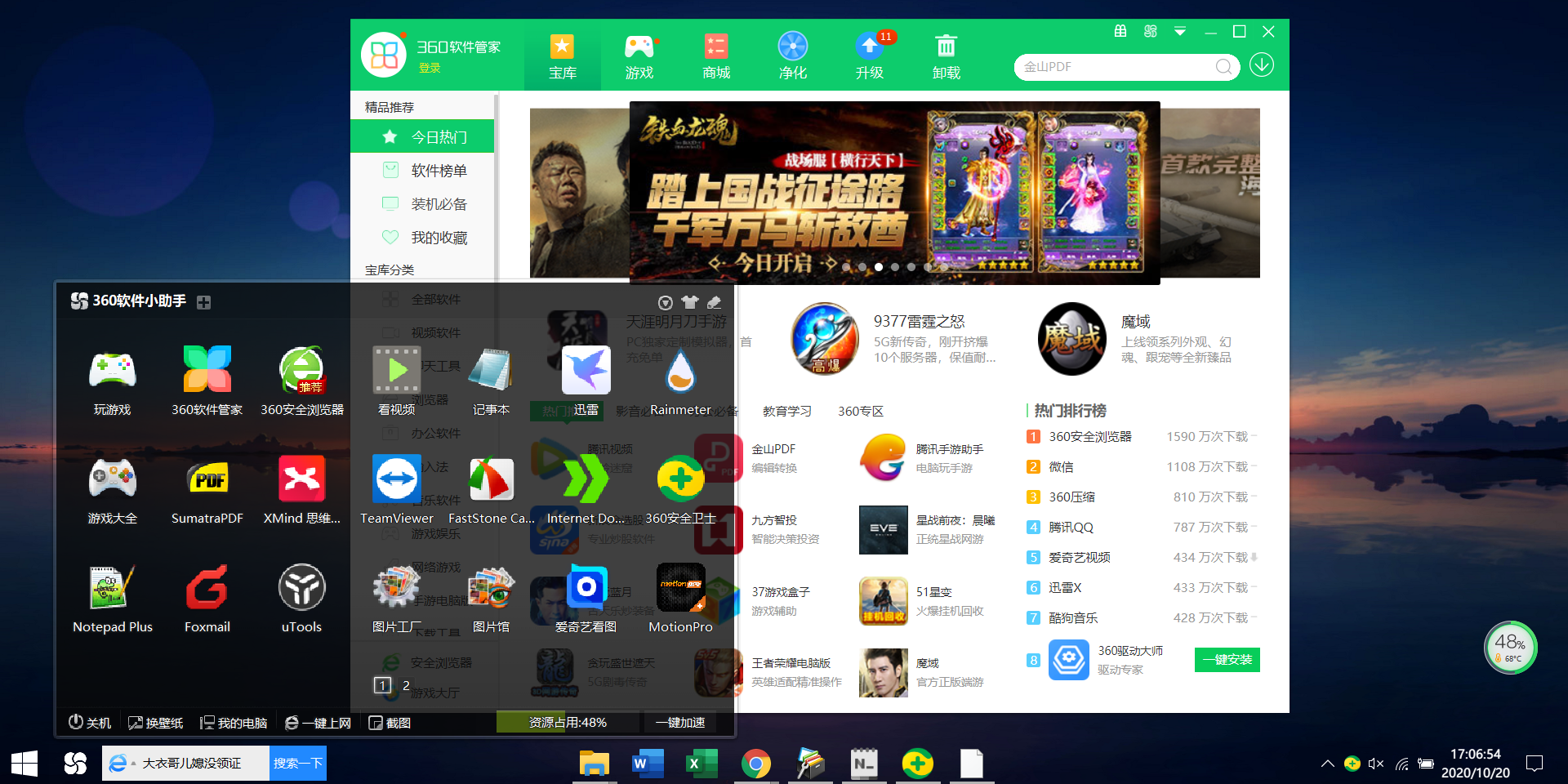This screenshot has height=784, width=1568.
Task: Select 装机必备 in the sidebar
Action: click(422, 203)
